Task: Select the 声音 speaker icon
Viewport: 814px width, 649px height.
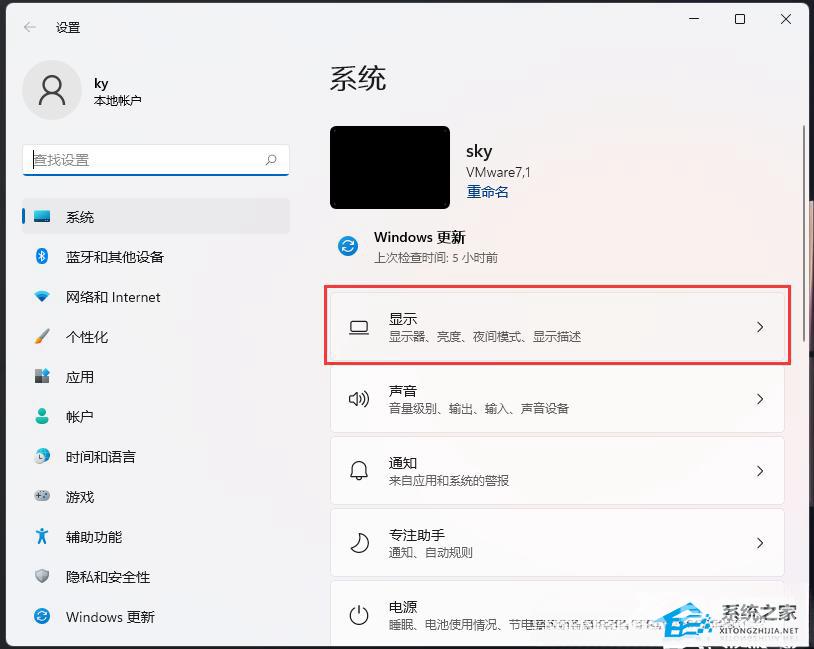Action: pyautogui.click(x=359, y=399)
